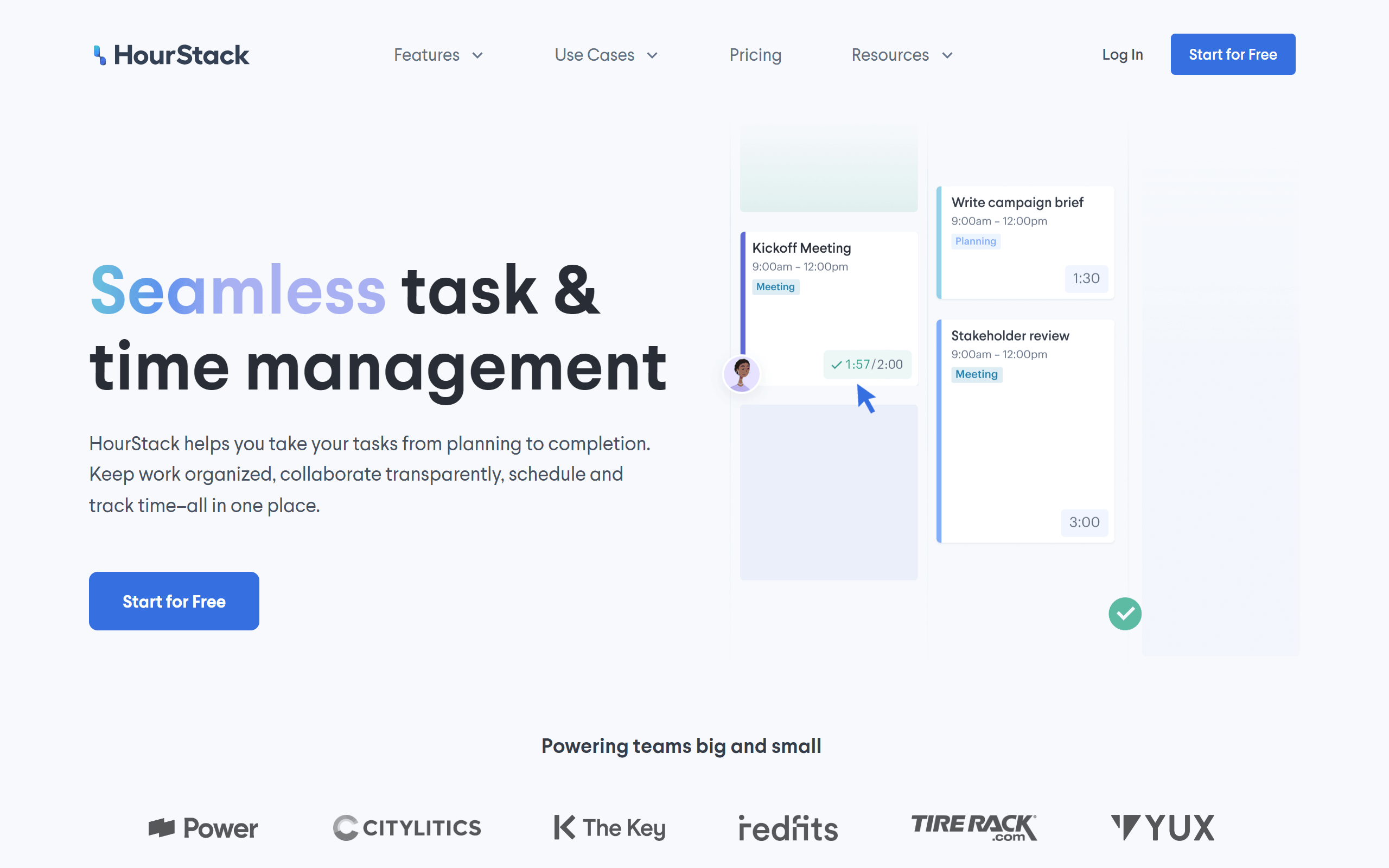
Task: Click the Planning tag
Action: coord(975,241)
